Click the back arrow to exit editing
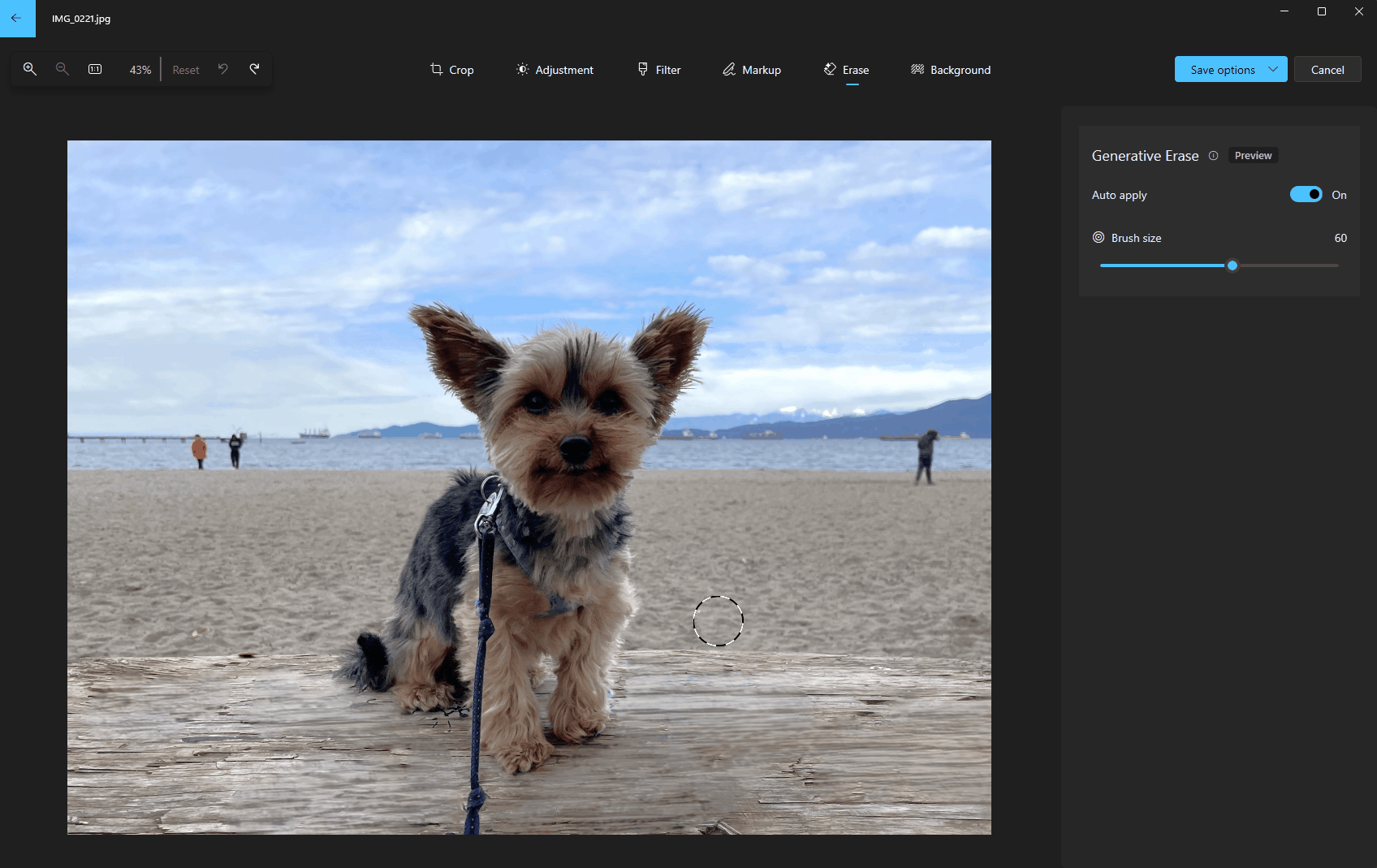The height and width of the screenshot is (868, 1377). click(x=17, y=18)
